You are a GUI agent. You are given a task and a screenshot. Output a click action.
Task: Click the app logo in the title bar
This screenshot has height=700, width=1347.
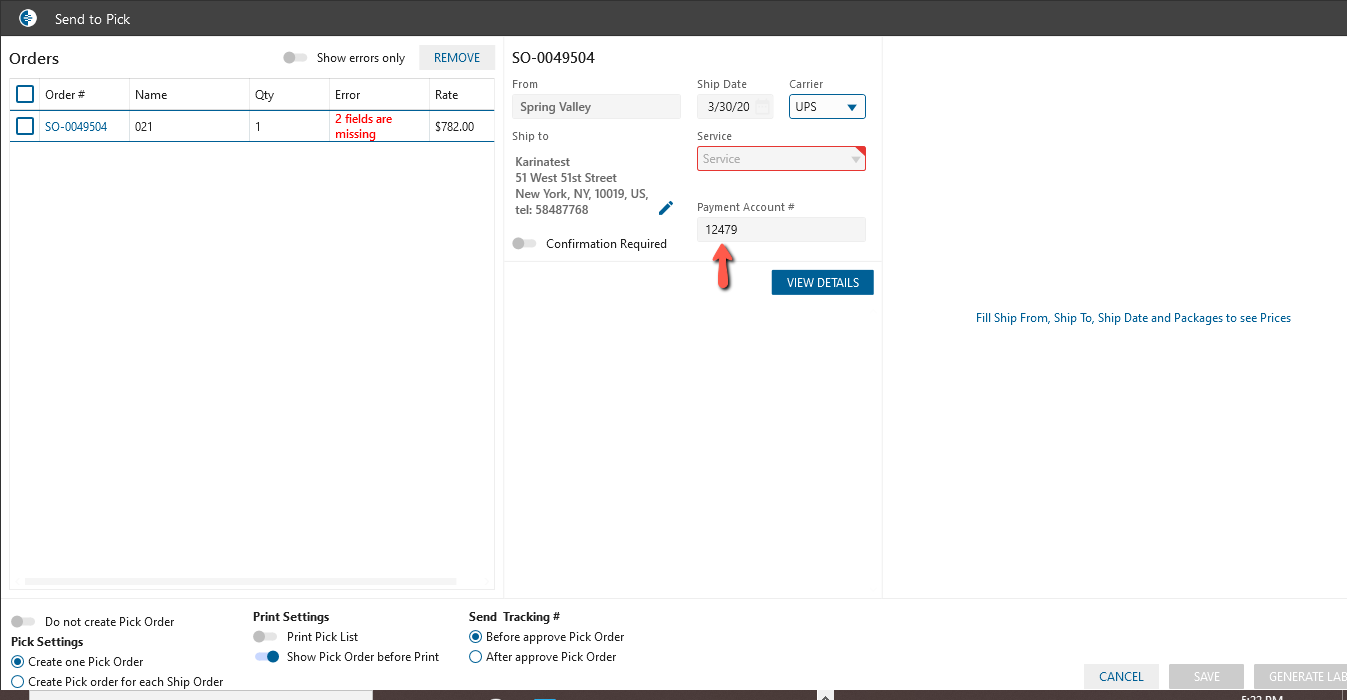tap(28, 18)
